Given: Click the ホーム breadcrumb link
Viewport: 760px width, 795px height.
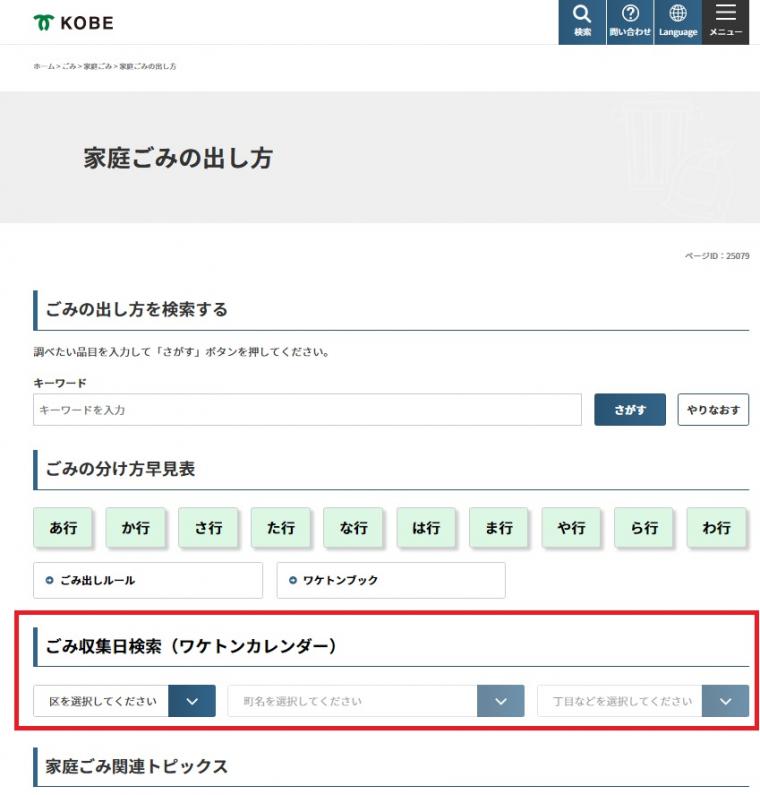Looking at the screenshot, I should click(44, 66).
